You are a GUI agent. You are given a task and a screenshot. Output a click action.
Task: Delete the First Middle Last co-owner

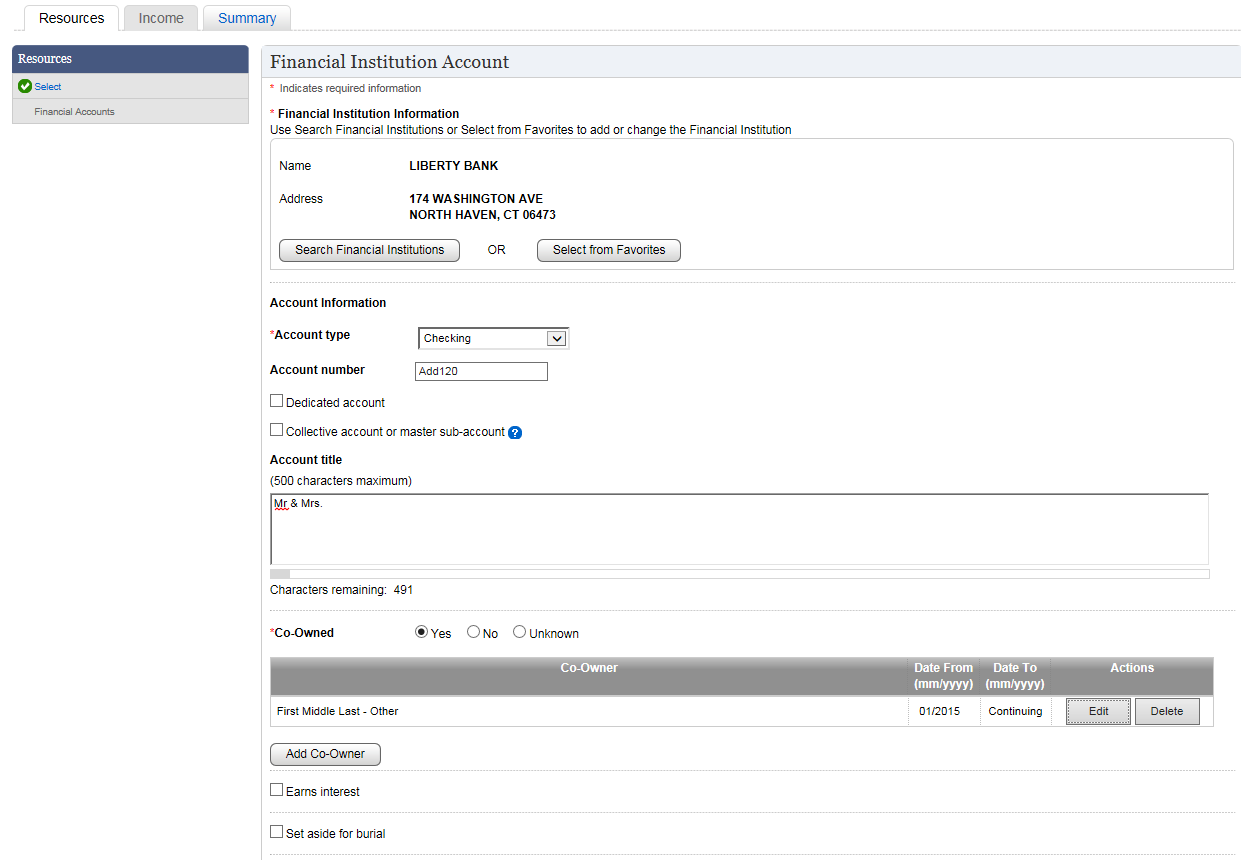[1167, 712]
